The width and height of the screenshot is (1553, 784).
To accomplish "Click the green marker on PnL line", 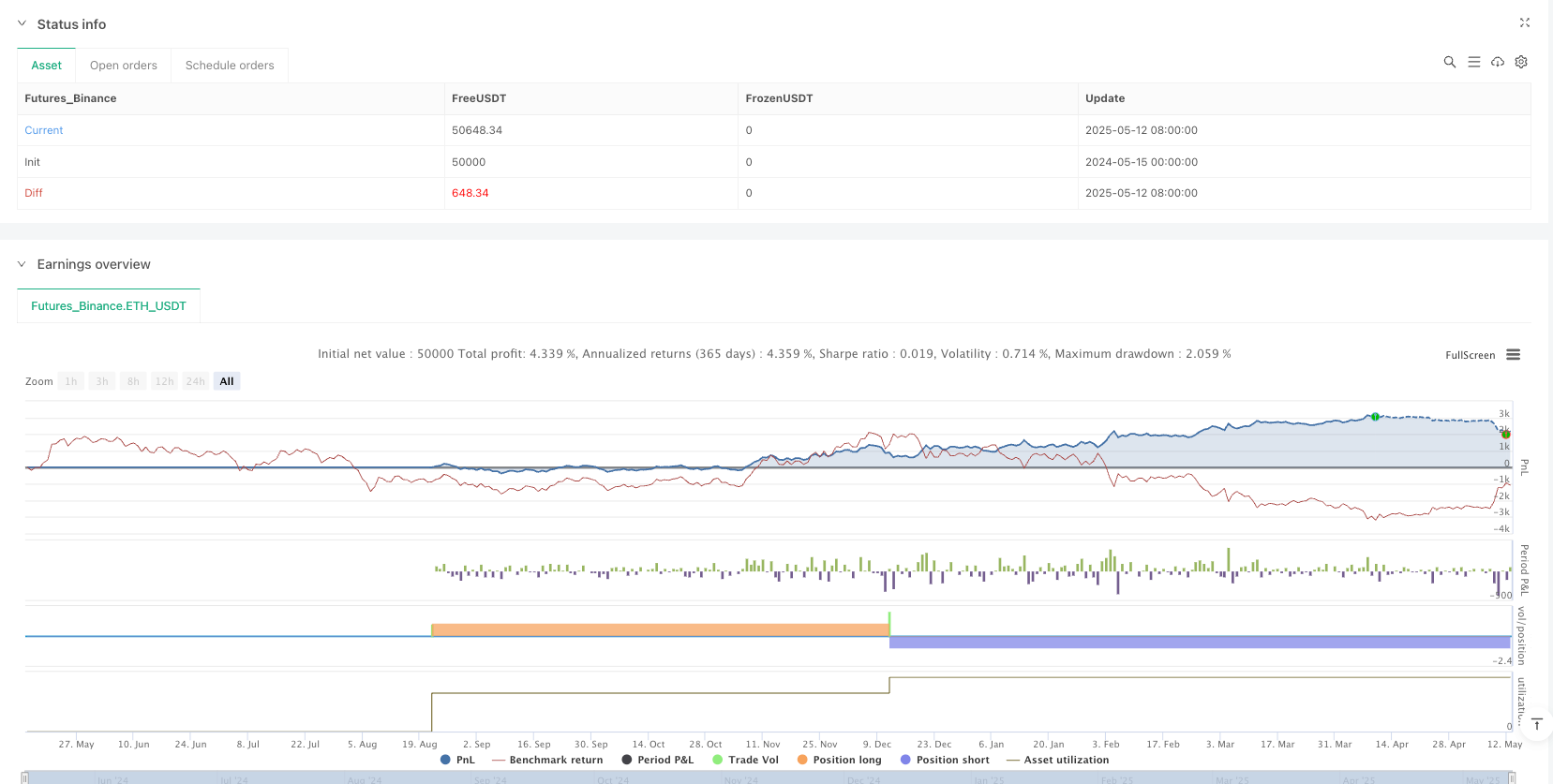I will point(1375,416).
